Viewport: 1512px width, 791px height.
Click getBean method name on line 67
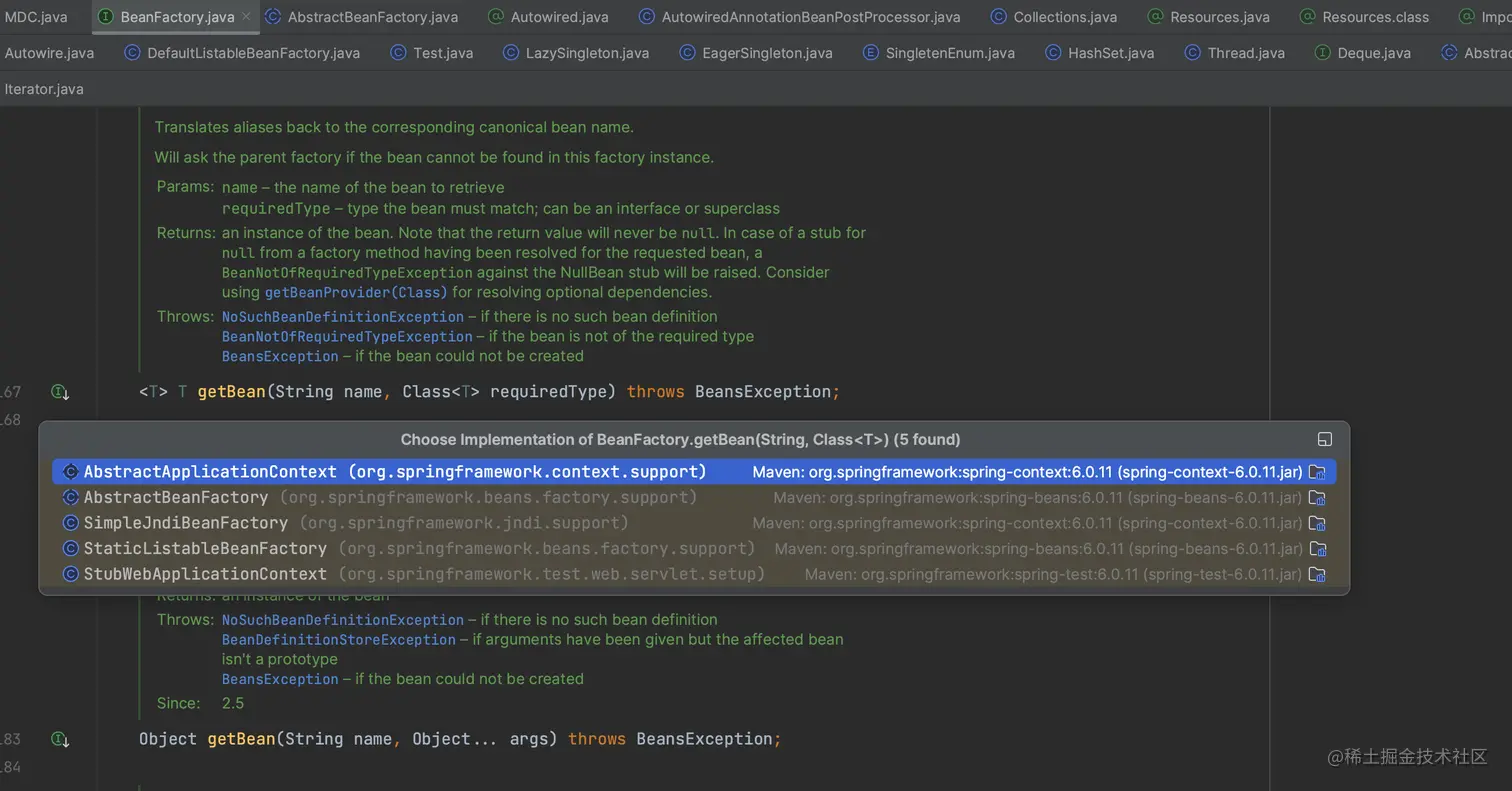coord(231,392)
